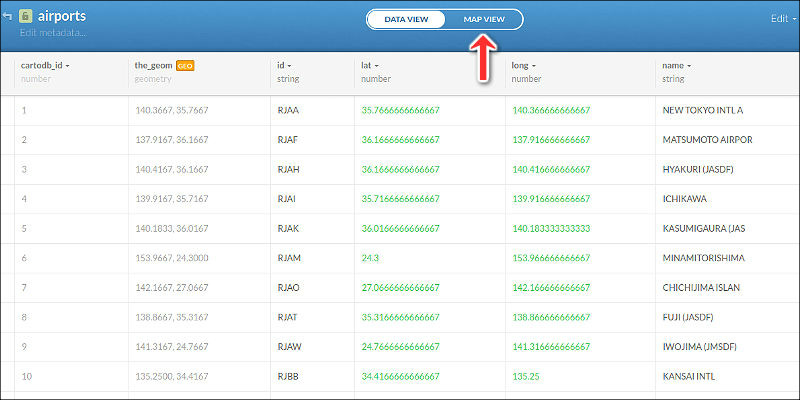Select id cell RJBB
This screenshot has width=800, height=400.
click(288, 377)
